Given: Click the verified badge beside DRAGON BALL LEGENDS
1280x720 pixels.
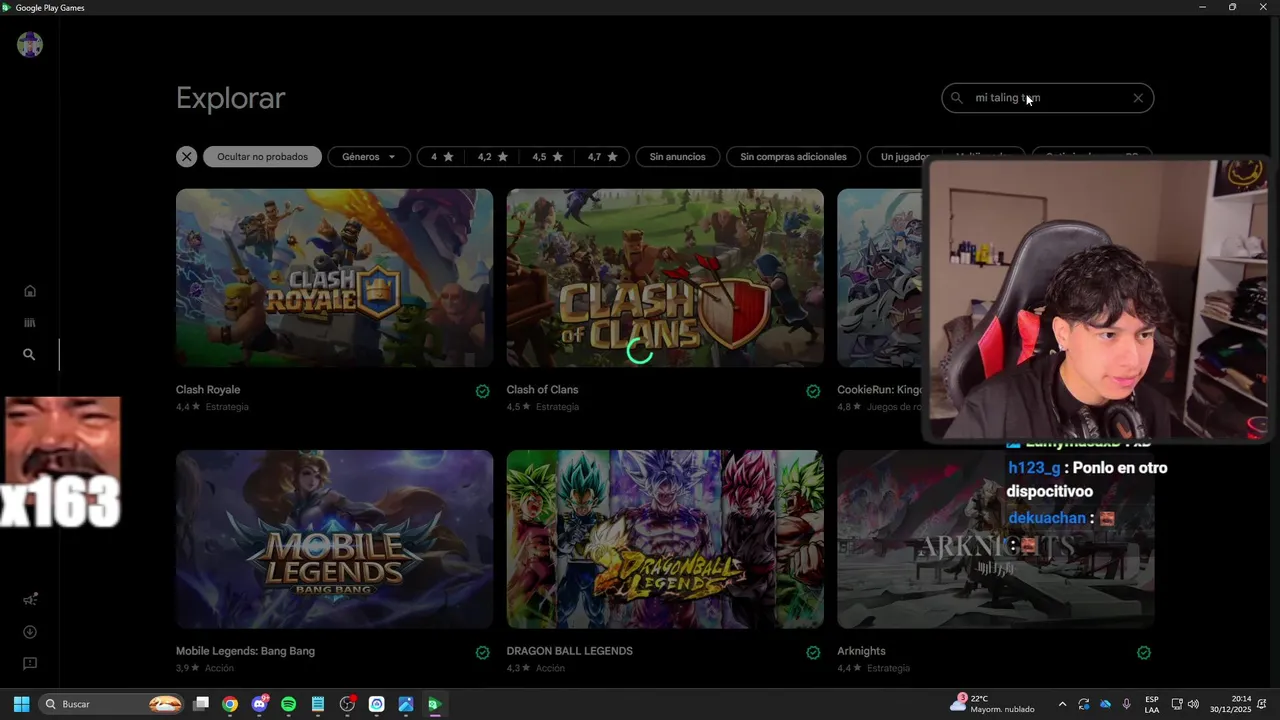Looking at the screenshot, I should pyautogui.click(x=813, y=652).
